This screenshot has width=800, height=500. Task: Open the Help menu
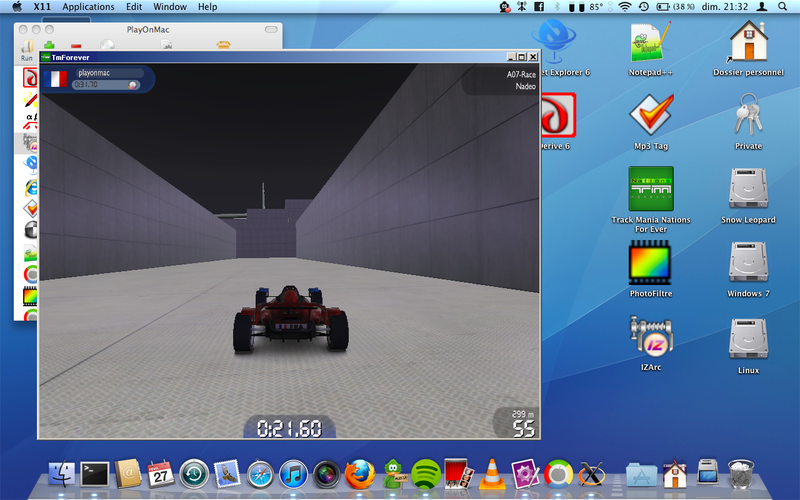click(x=207, y=7)
